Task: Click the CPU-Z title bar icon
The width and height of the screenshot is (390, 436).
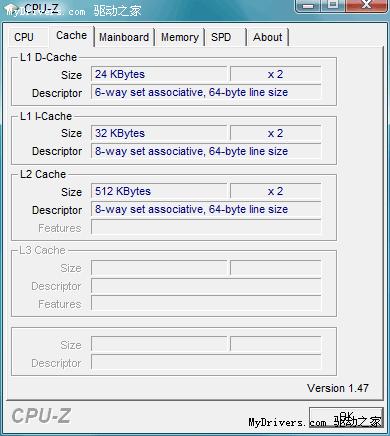Action: (11, 10)
